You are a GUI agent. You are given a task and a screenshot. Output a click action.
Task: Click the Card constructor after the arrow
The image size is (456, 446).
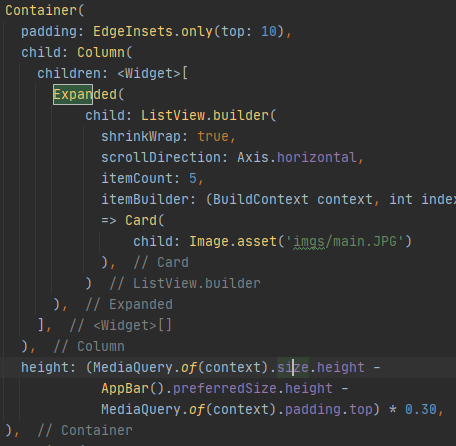[141, 220]
